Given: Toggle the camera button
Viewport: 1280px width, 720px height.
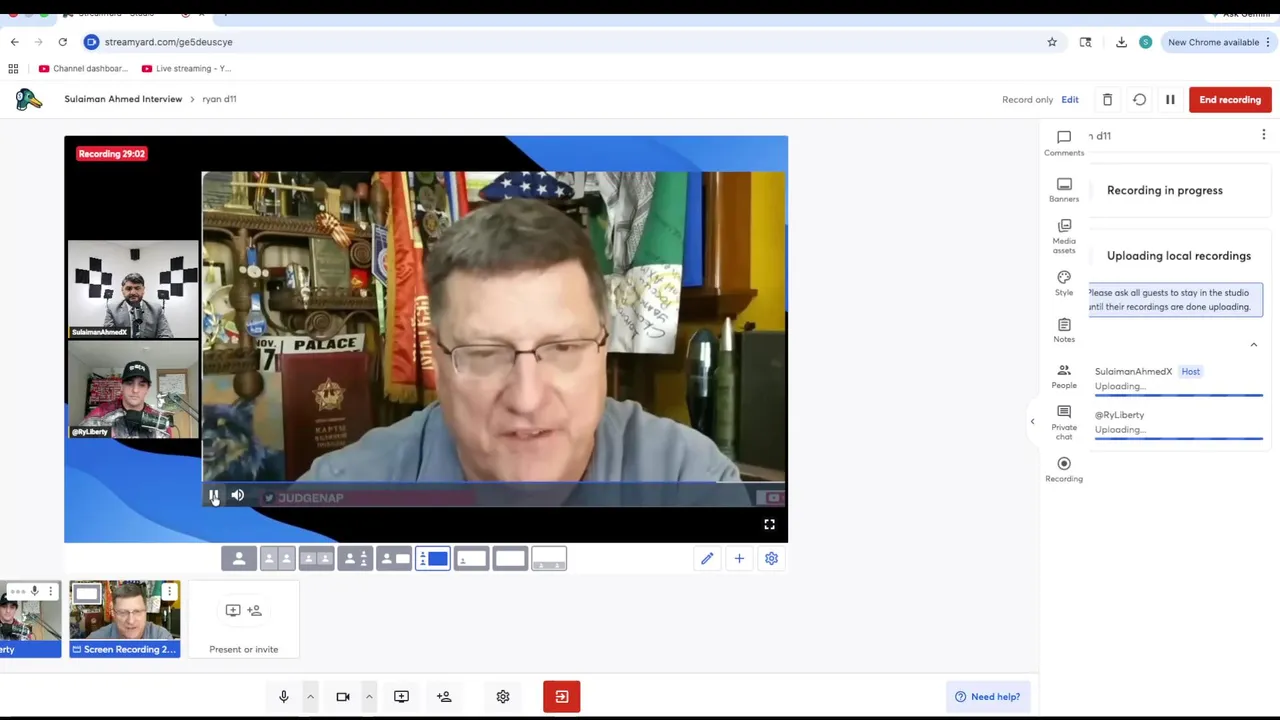Looking at the screenshot, I should [x=343, y=697].
